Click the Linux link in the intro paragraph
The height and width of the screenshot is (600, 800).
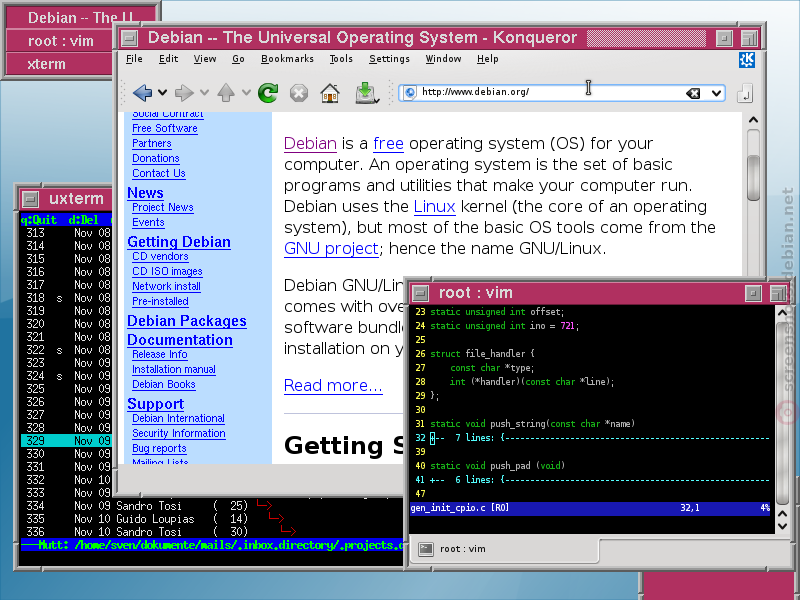pyautogui.click(x=435, y=207)
